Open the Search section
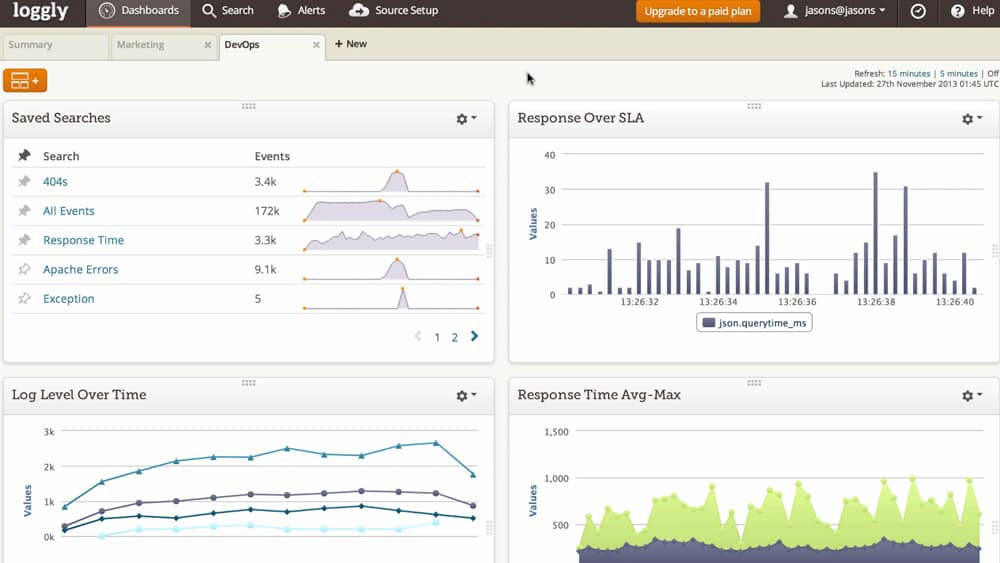 pos(228,11)
